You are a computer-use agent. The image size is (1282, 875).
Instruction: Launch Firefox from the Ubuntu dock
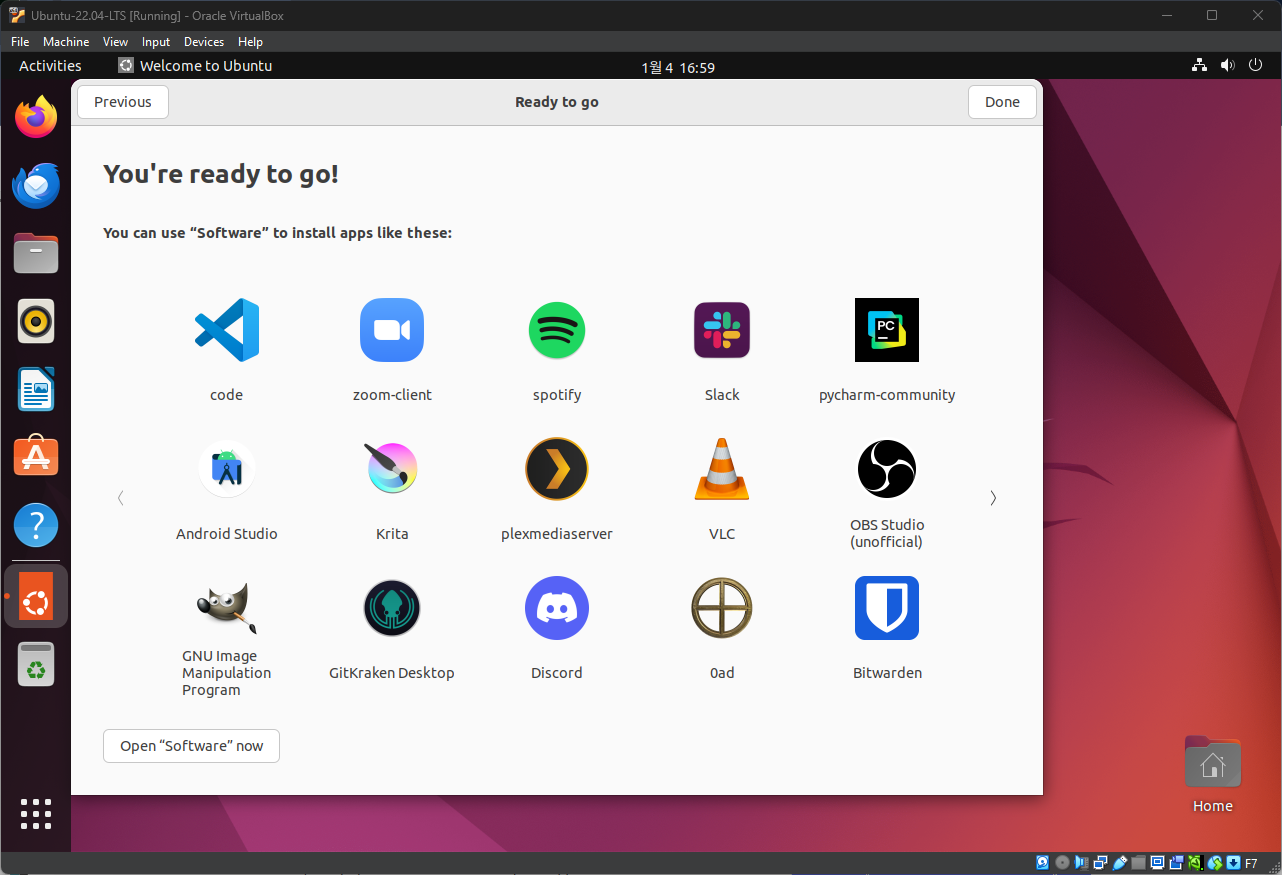point(36,117)
